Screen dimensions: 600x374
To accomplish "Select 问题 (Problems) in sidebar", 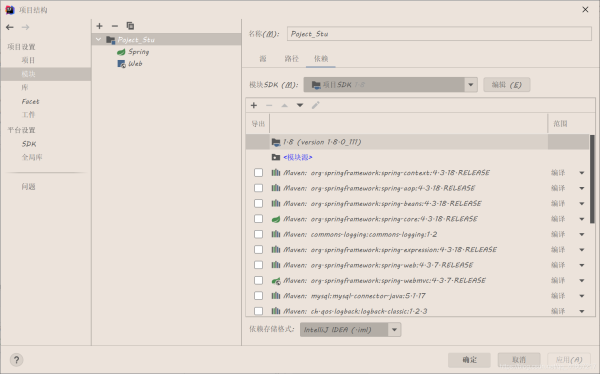I will point(28,187).
